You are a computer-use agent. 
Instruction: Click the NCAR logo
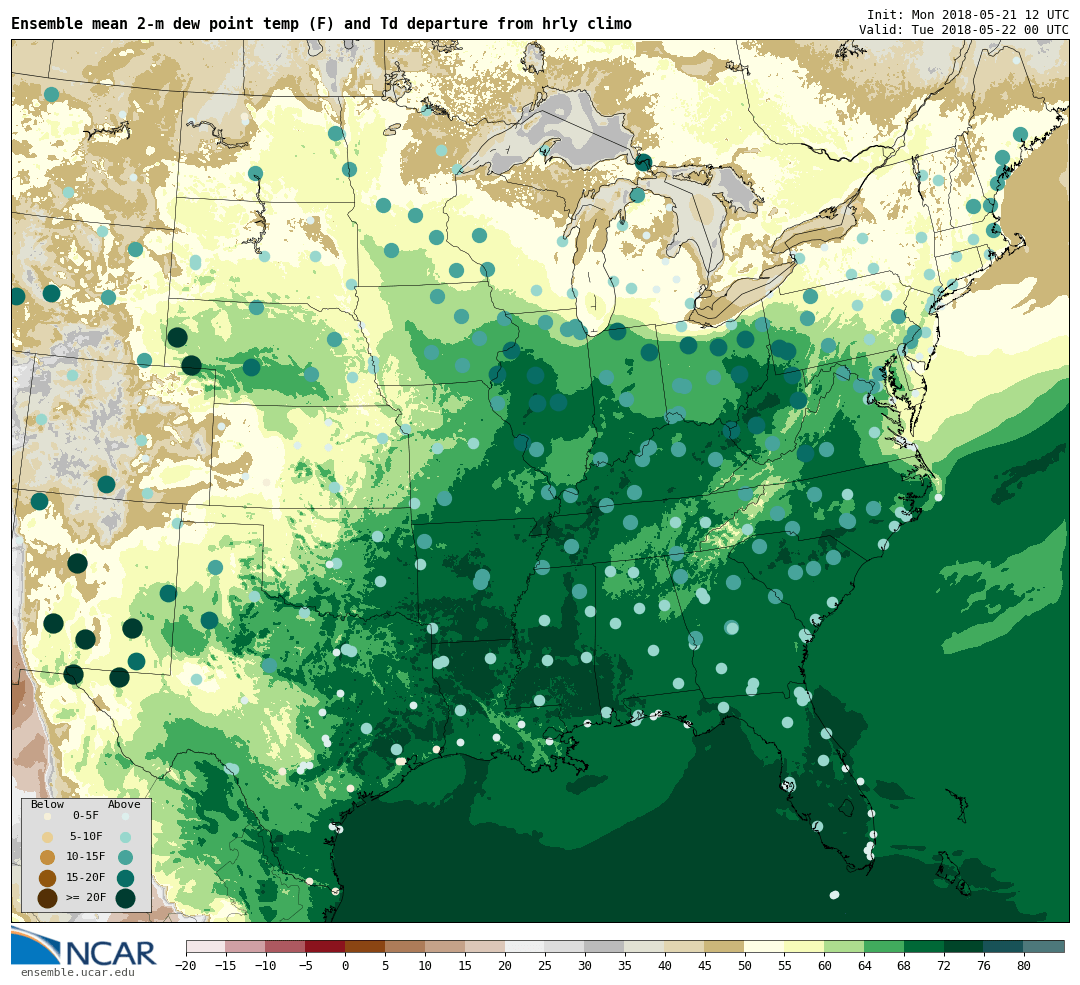(x=83, y=947)
